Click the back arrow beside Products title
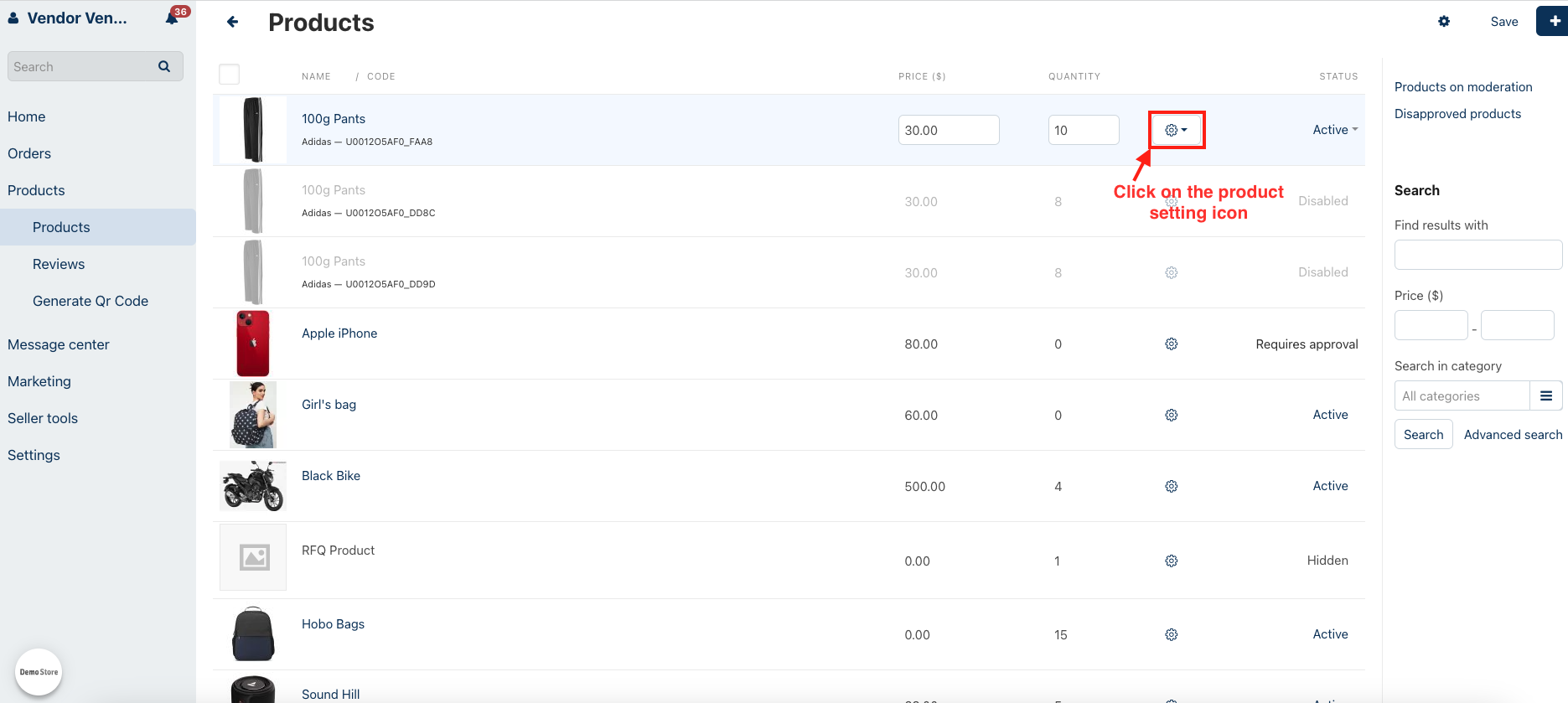The width and height of the screenshot is (1568, 703). (x=233, y=22)
